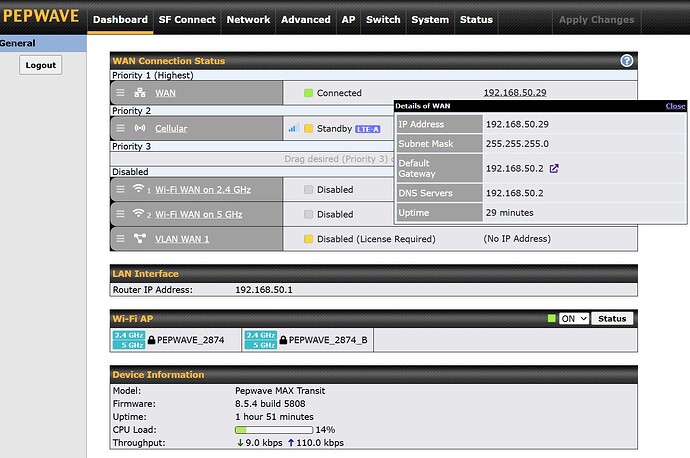Click the WAN Uptime value 29 minutes
The width and height of the screenshot is (690, 458).
(x=510, y=213)
